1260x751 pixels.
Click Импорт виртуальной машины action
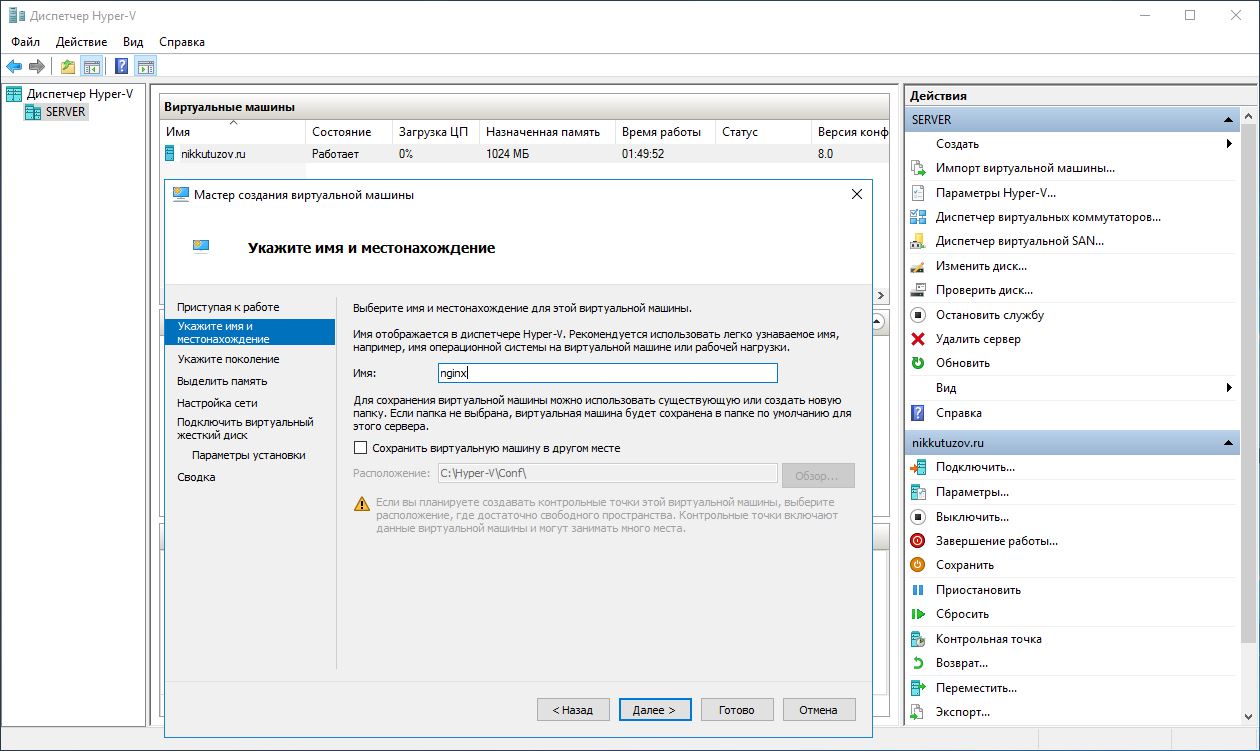[x=1024, y=168]
